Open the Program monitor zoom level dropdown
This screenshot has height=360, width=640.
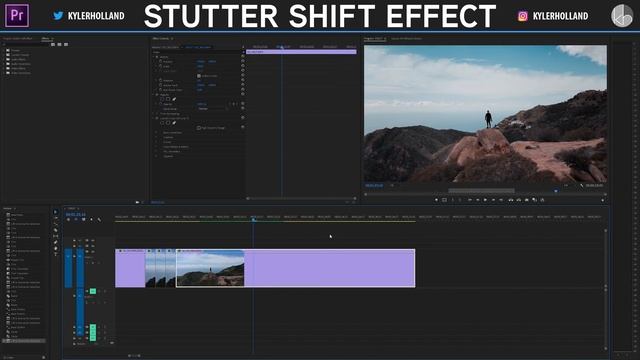pyautogui.click(x=392, y=186)
